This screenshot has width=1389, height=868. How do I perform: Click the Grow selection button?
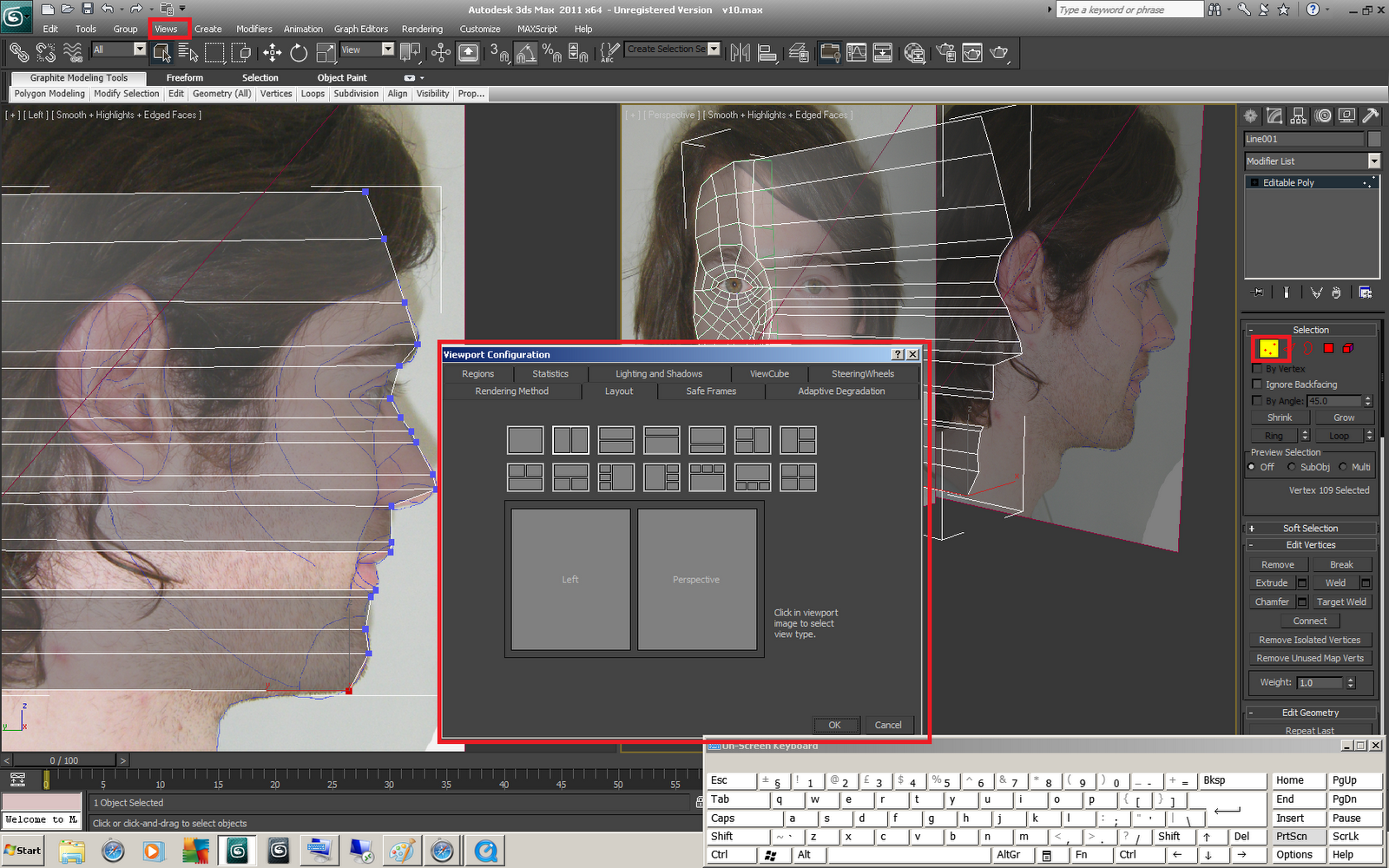1344,418
